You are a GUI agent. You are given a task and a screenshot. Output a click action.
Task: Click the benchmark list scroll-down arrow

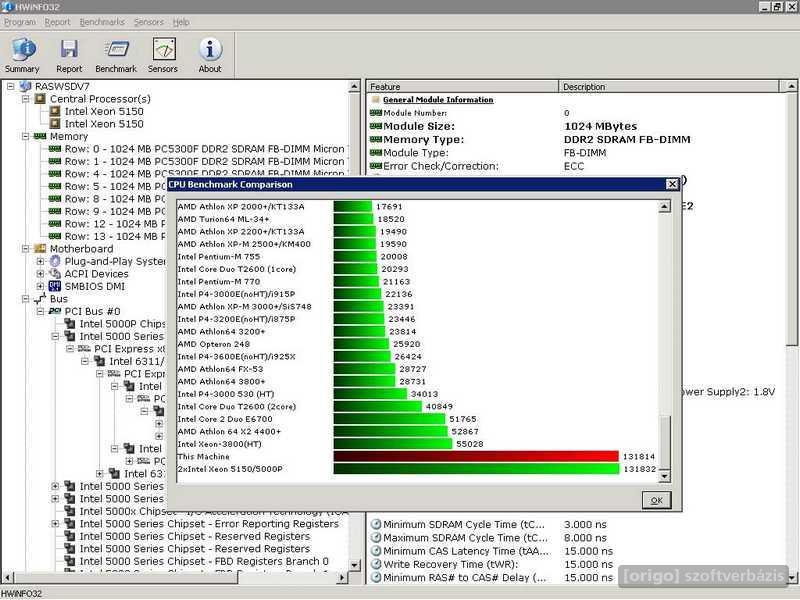click(x=664, y=476)
